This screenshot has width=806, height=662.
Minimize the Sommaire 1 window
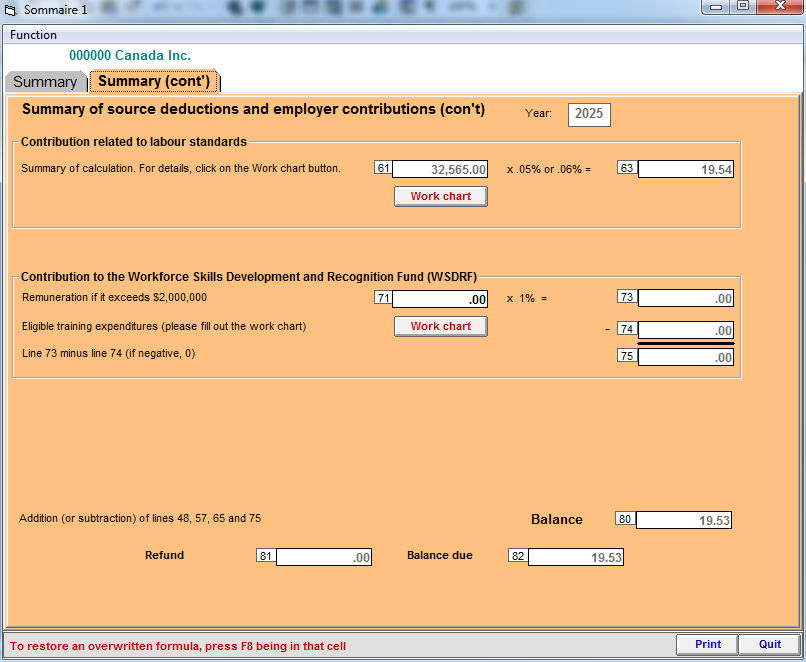coord(717,7)
